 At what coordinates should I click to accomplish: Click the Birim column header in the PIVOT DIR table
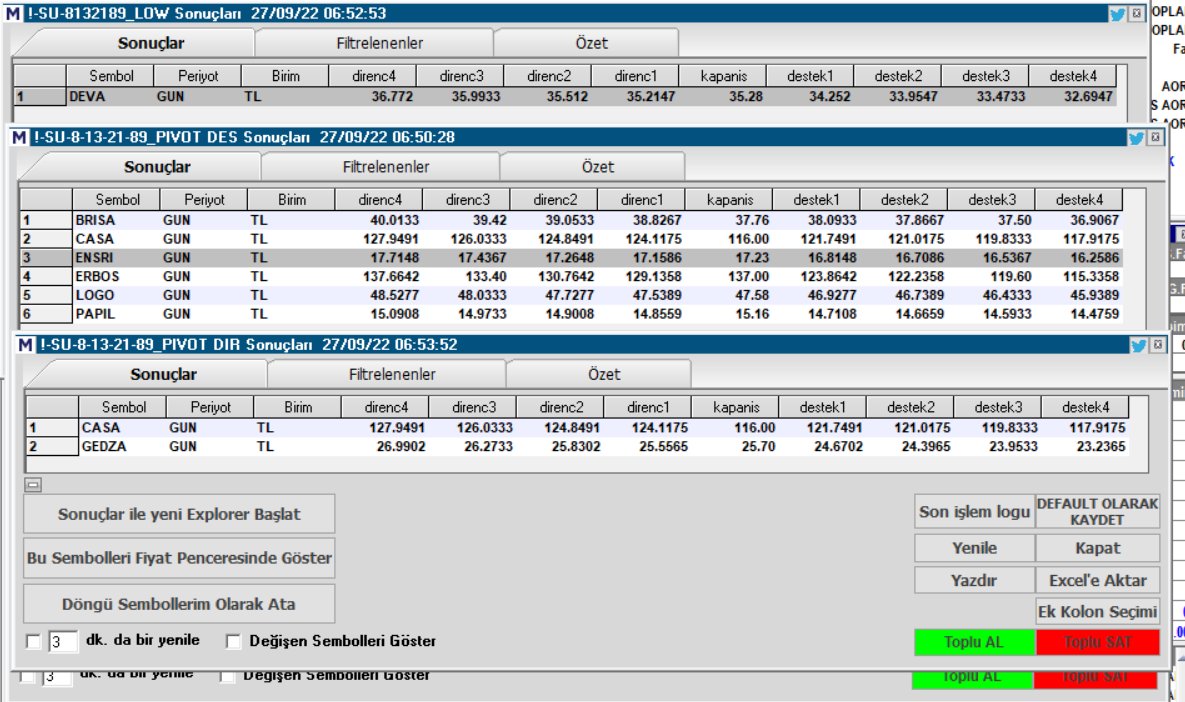[298, 407]
